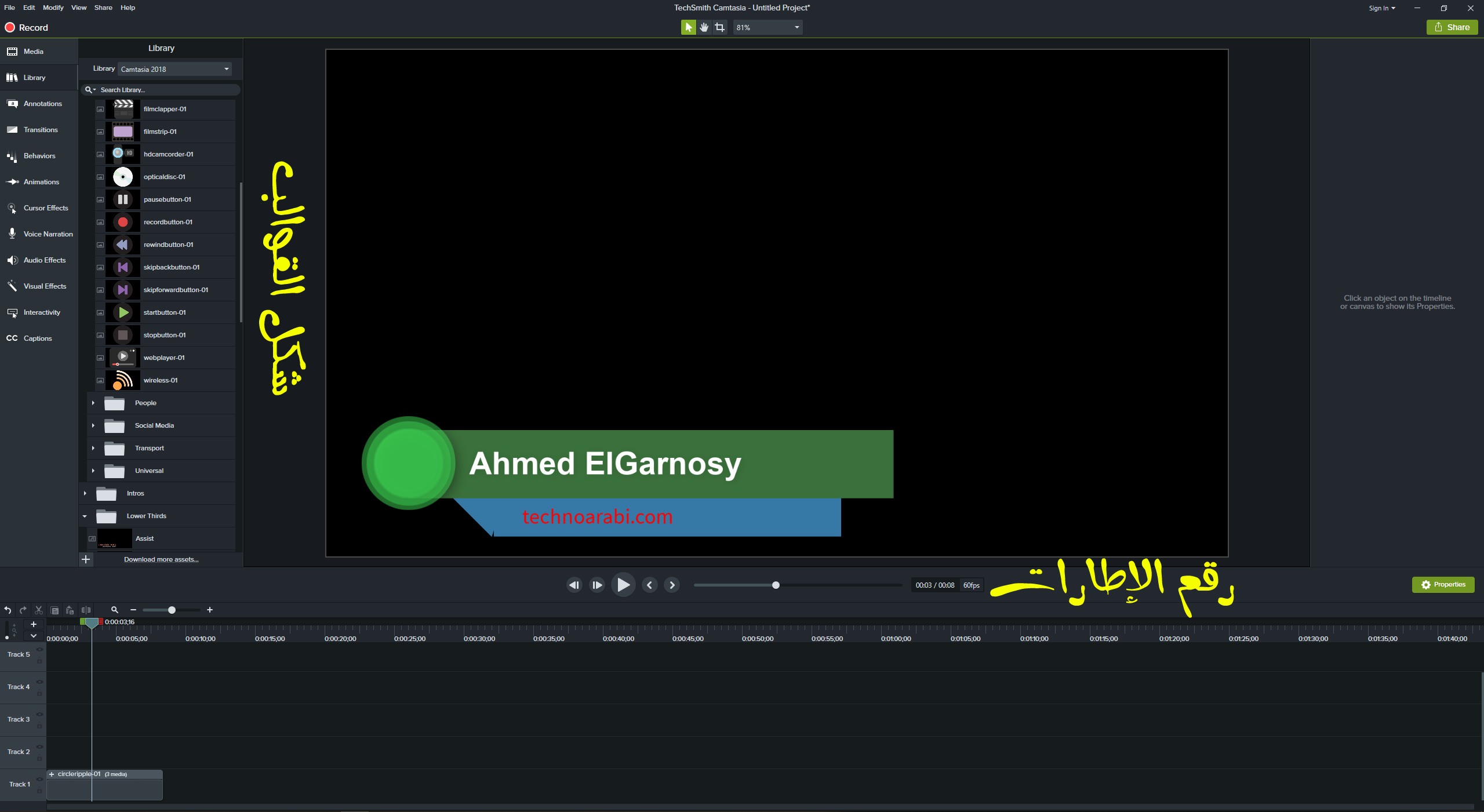1484x812 pixels.
Task: Open Captions panel
Action: click(x=38, y=338)
